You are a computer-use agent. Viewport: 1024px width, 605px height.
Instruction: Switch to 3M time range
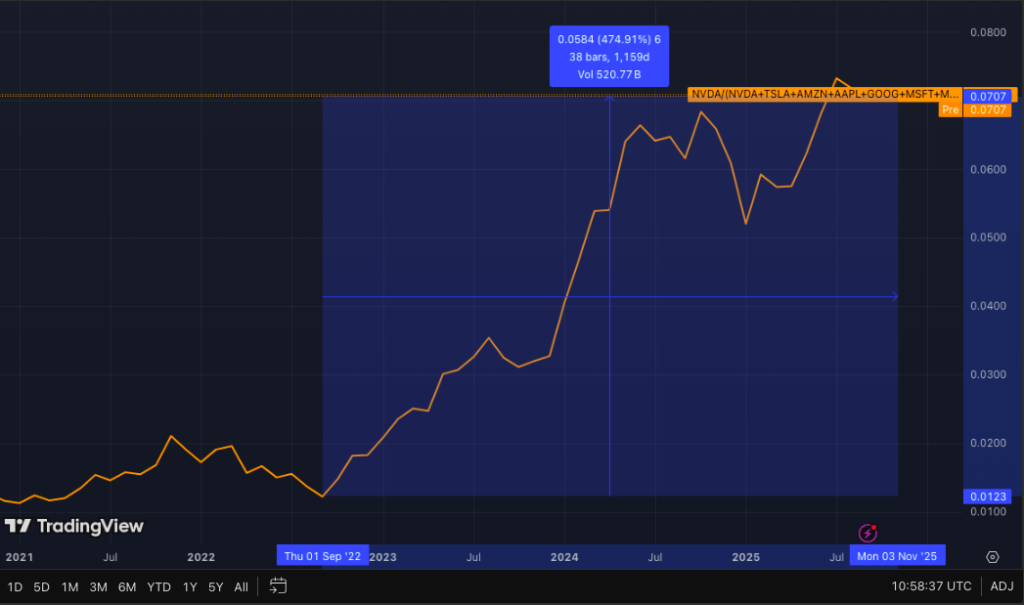coord(98,587)
